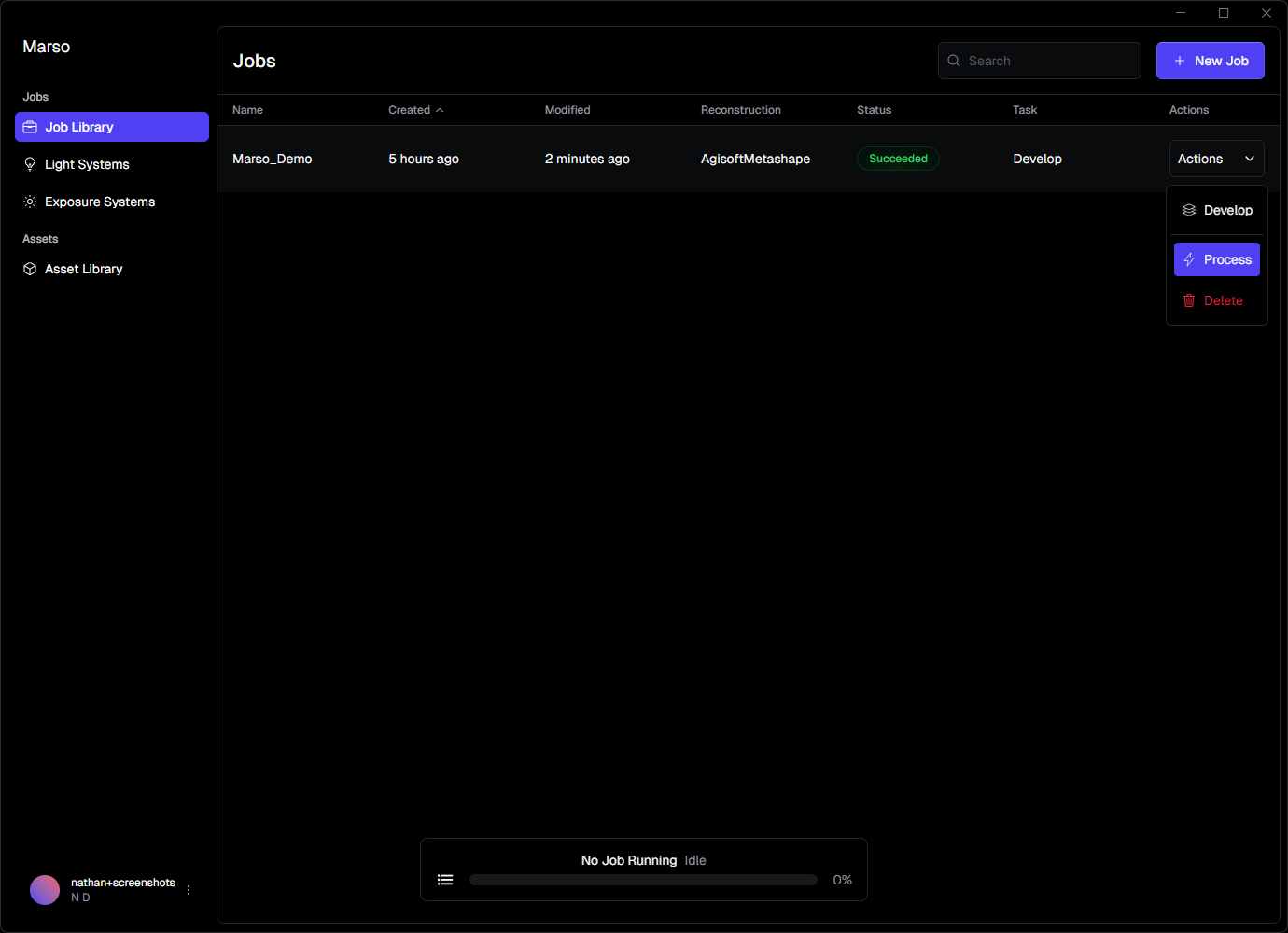Click the job queue list icon
The width and height of the screenshot is (1288, 933).
pyautogui.click(x=445, y=880)
